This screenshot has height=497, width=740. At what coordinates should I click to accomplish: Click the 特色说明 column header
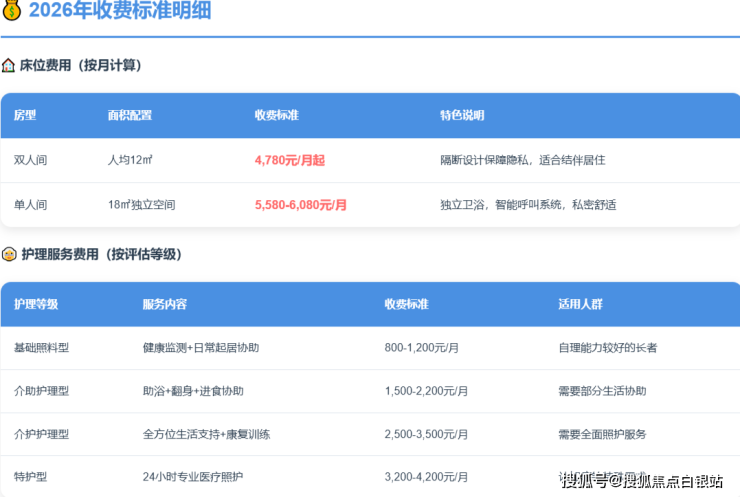coord(461,115)
